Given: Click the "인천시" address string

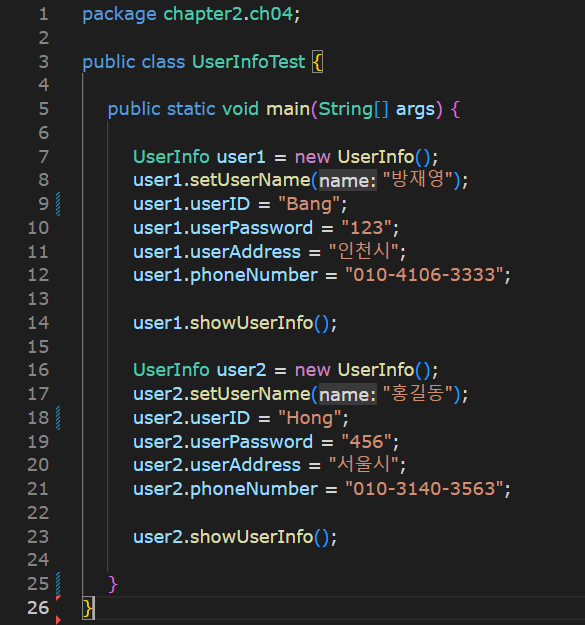Looking at the screenshot, I should (x=363, y=251).
